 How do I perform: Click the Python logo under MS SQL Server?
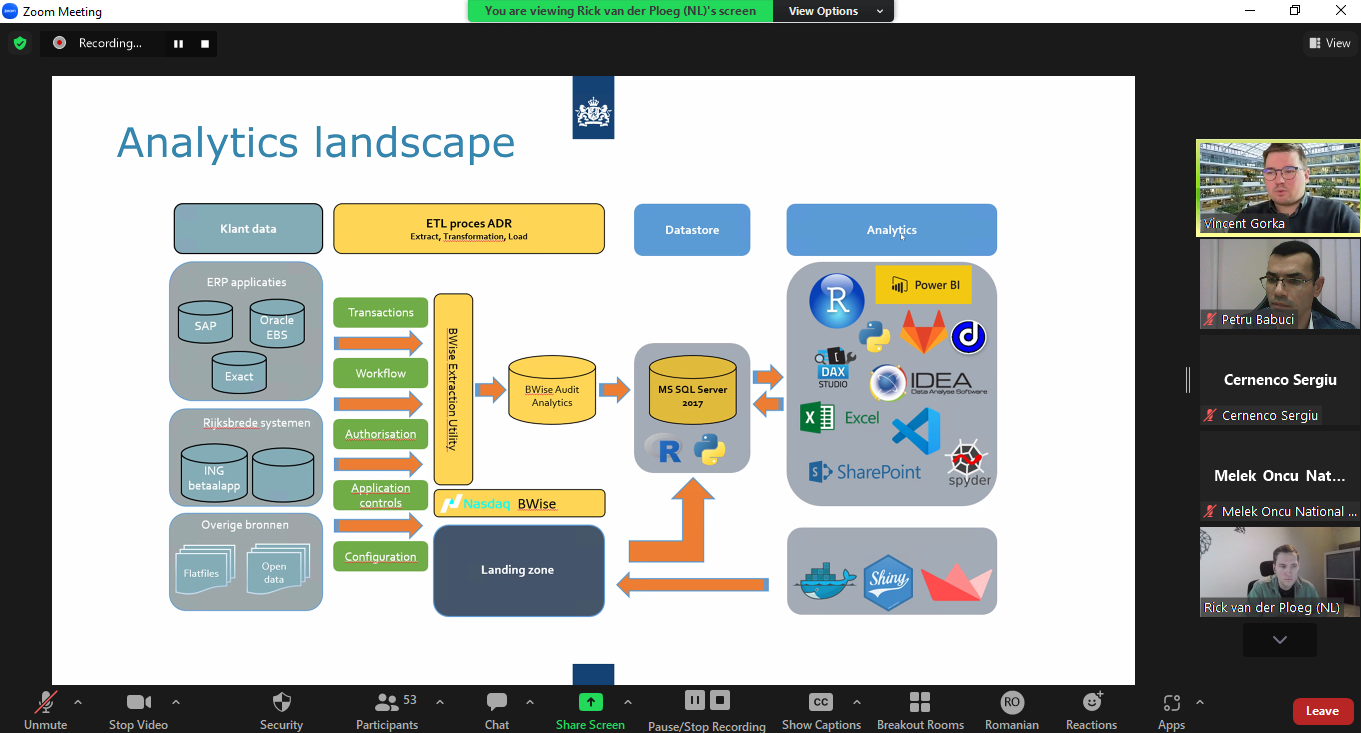709,450
